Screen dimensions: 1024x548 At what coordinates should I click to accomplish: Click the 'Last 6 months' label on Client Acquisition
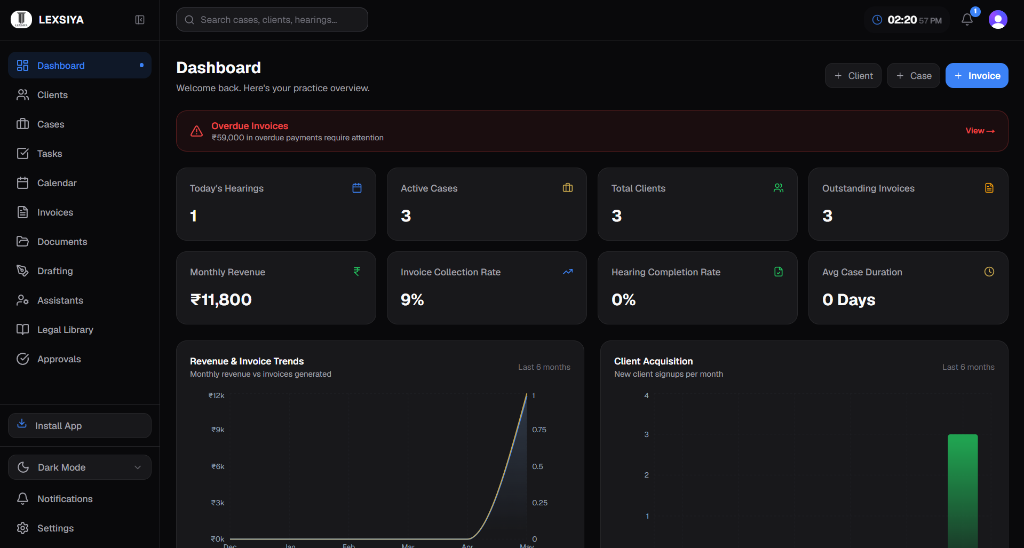tap(968, 367)
